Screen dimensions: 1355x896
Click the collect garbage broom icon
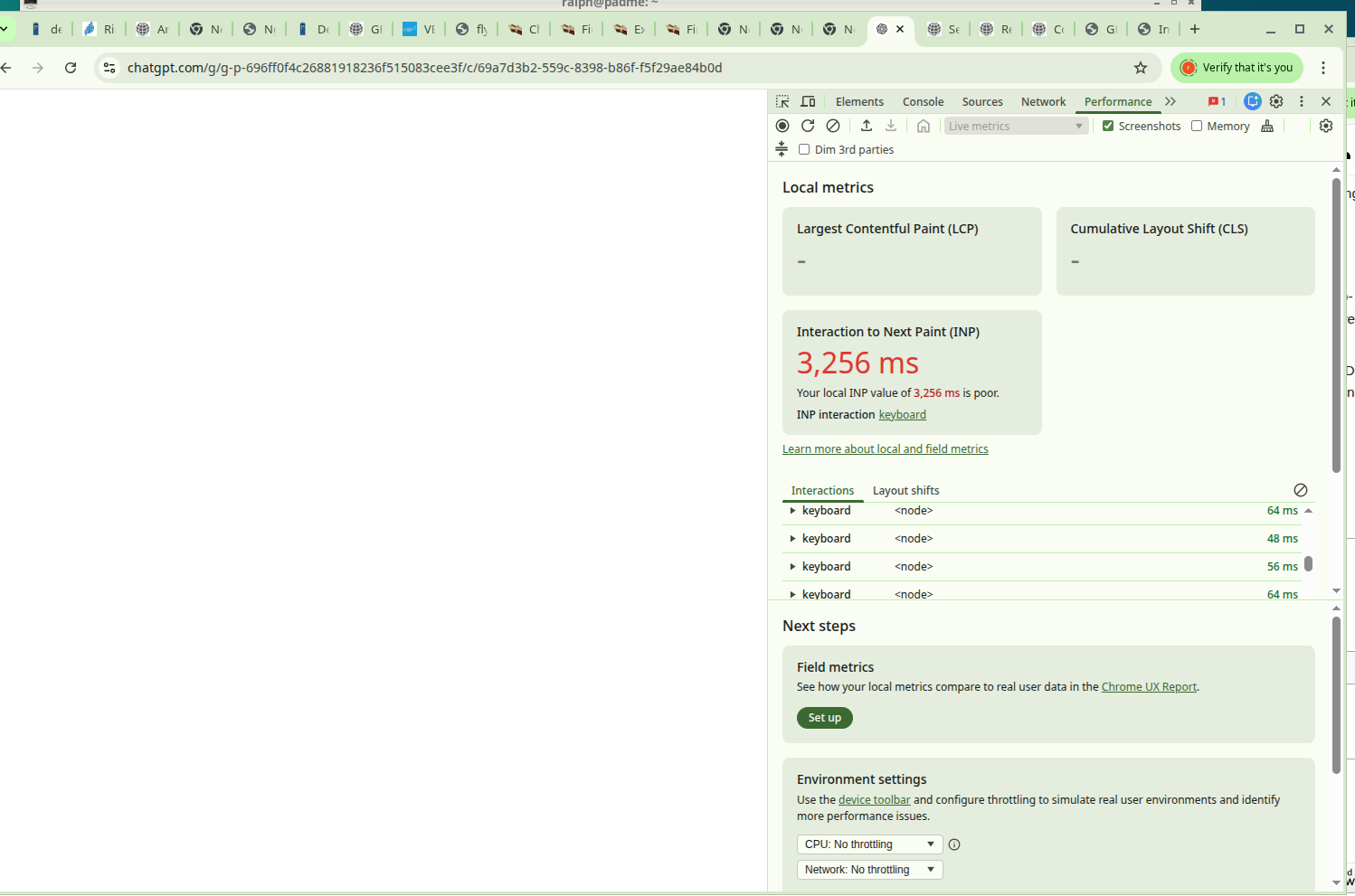pyautogui.click(x=1267, y=127)
